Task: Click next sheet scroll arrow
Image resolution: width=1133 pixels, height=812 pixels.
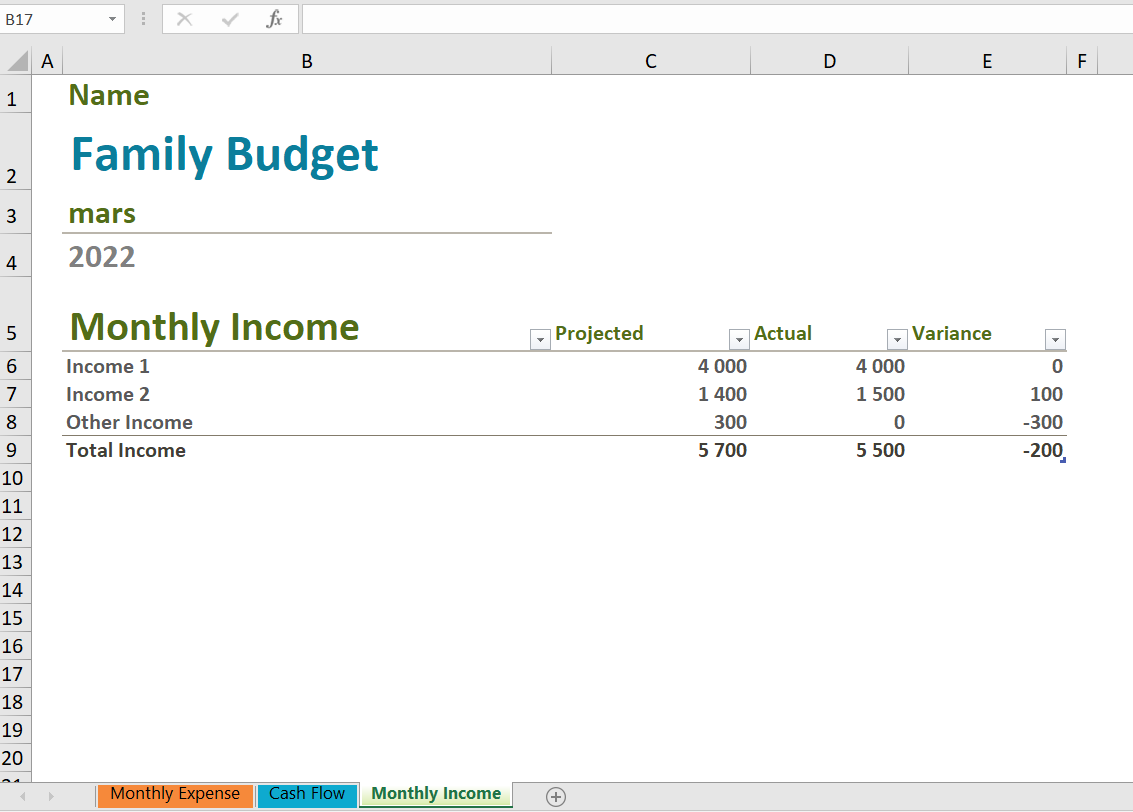Action: point(51,796)
